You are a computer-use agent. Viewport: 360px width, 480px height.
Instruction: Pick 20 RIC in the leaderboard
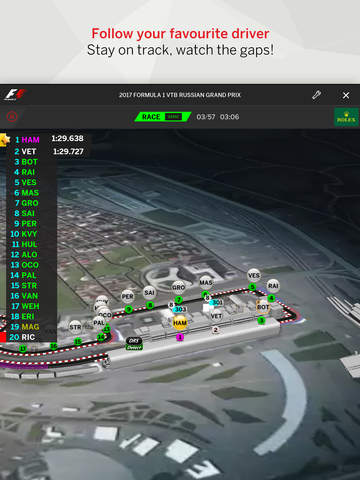22,337
